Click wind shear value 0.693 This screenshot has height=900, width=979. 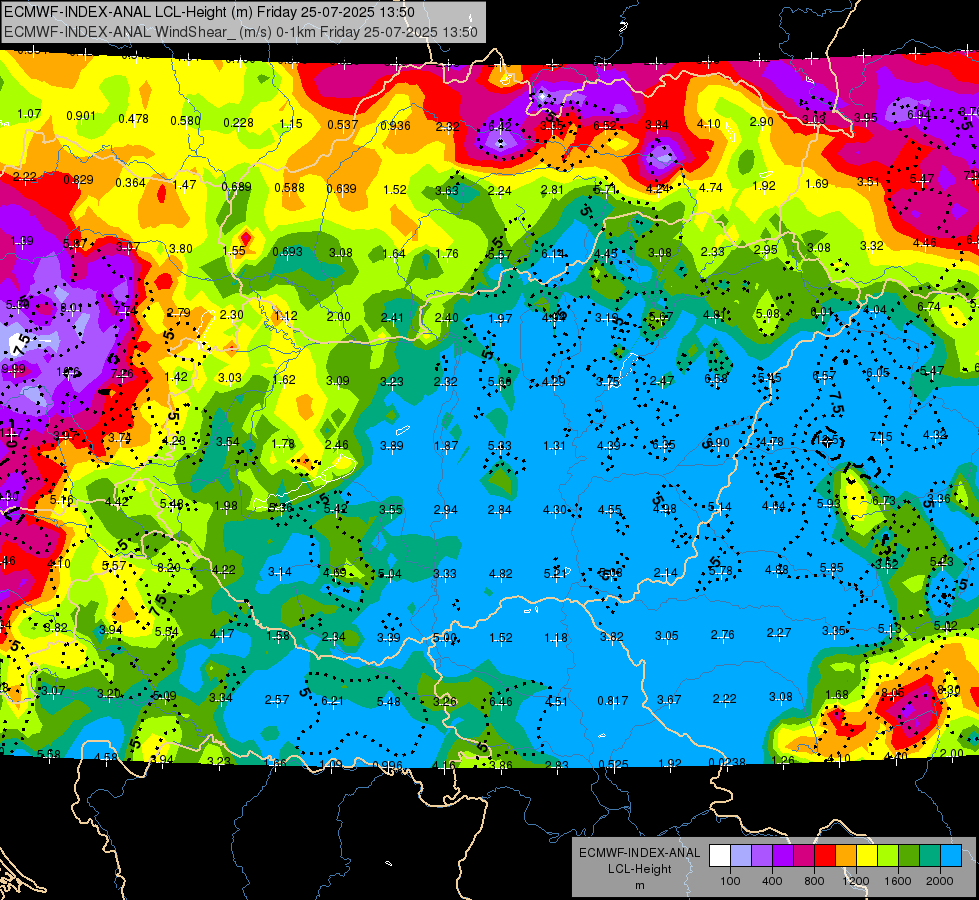287,252
